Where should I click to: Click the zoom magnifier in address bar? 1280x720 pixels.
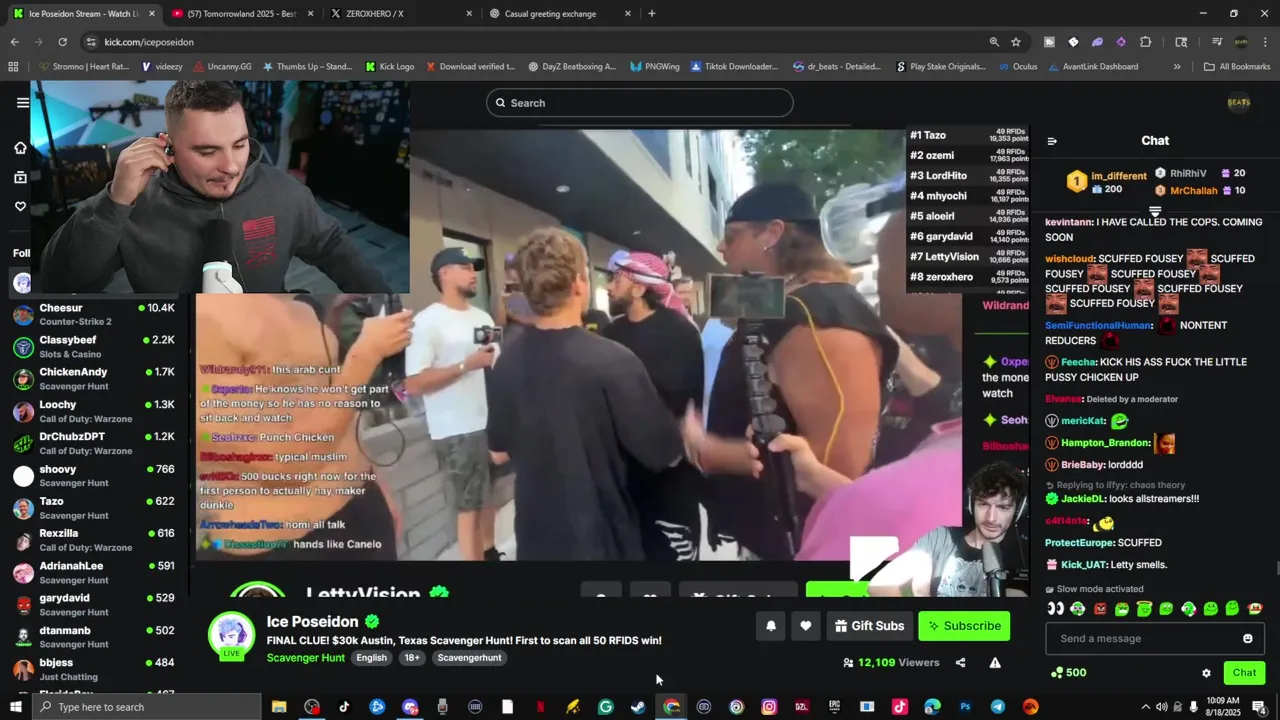pyautogui.click(x=994, y=42)
